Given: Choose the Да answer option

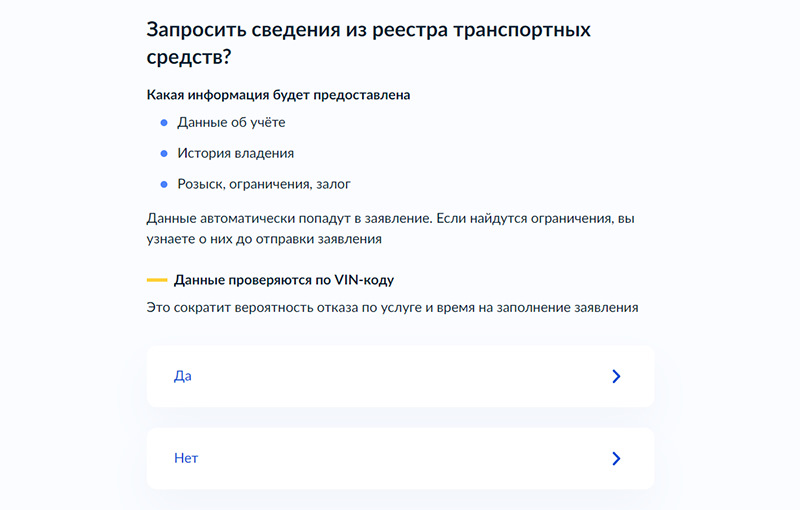Looking at the screenshot, I should pos(400,376).
